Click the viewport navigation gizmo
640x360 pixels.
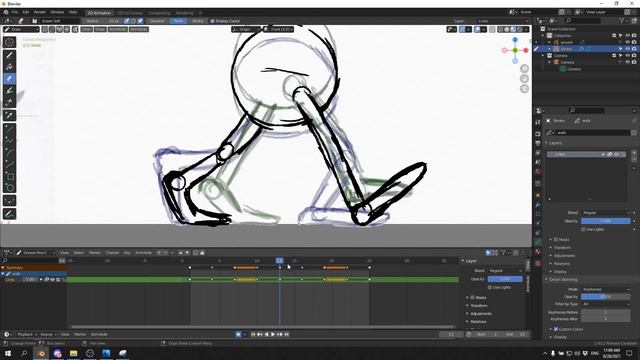pos(515,50)
